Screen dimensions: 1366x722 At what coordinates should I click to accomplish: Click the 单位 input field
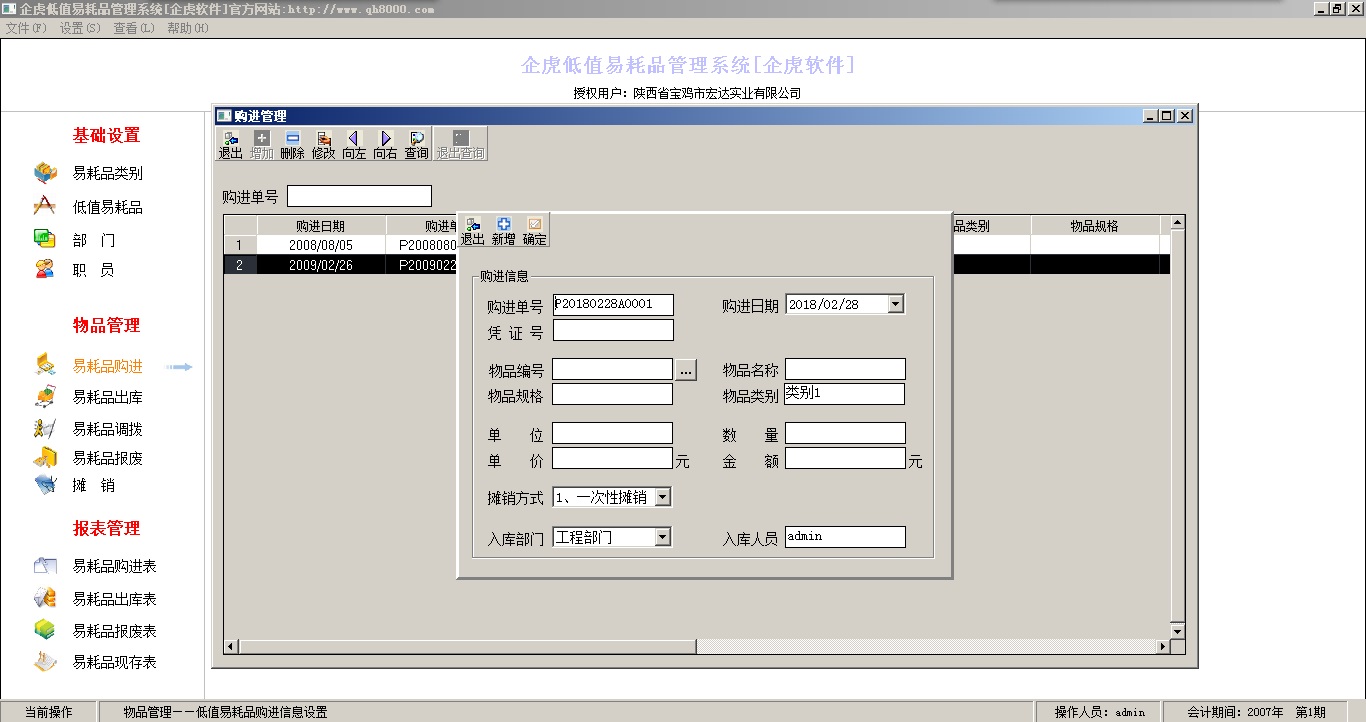click(x=612, y=433)
